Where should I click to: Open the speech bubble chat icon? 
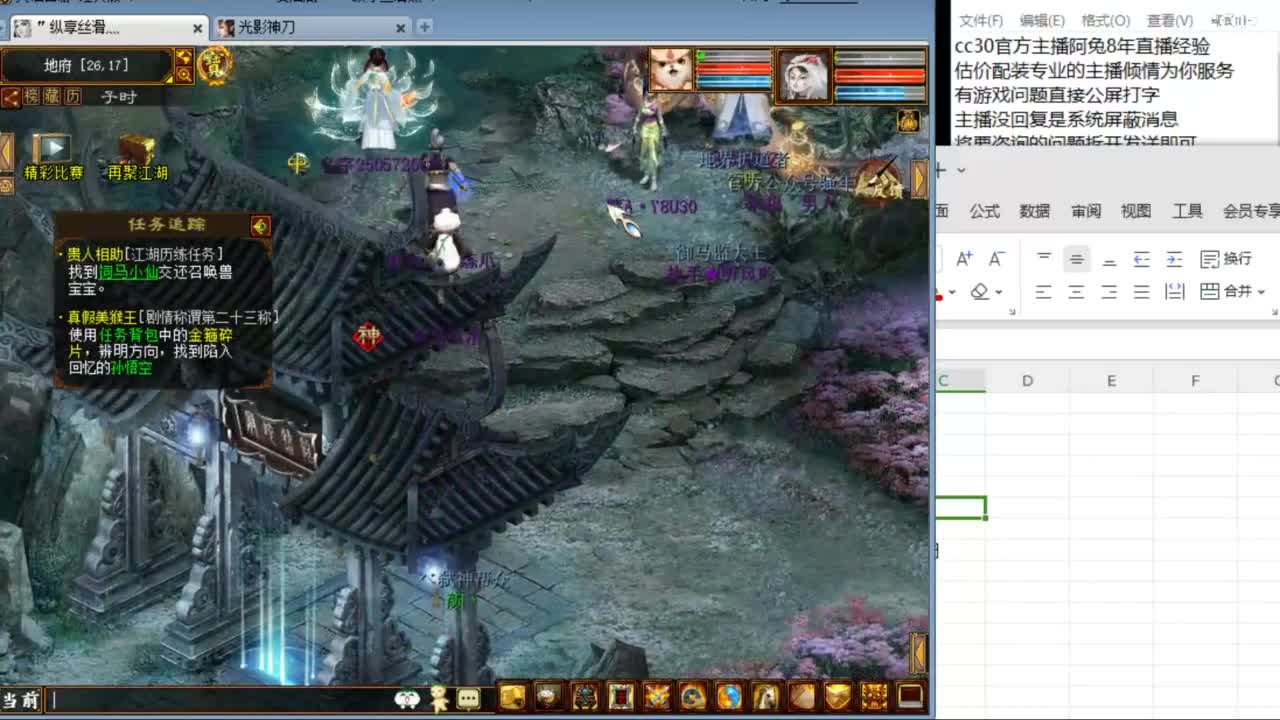tap(468, 698)
